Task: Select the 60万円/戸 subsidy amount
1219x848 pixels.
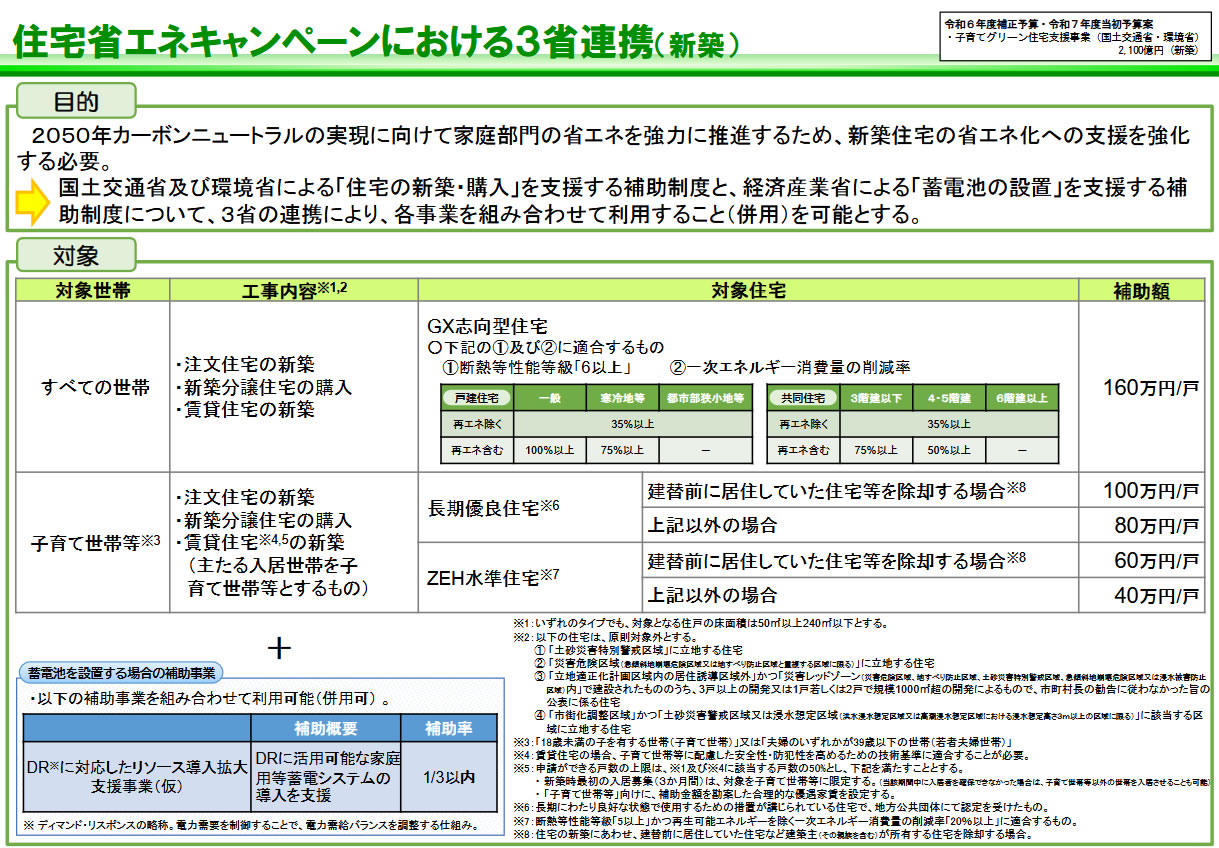Action: click(x=1157, y=560)
